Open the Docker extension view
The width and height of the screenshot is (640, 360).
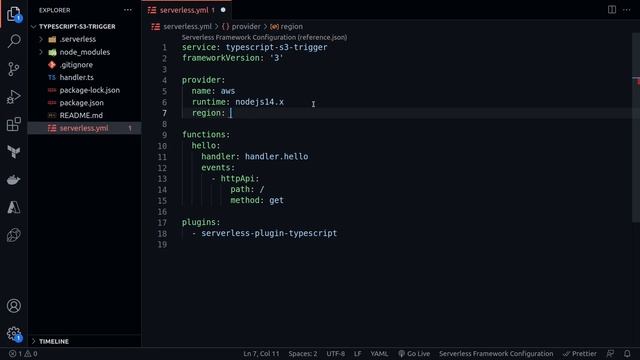(14, 180)
